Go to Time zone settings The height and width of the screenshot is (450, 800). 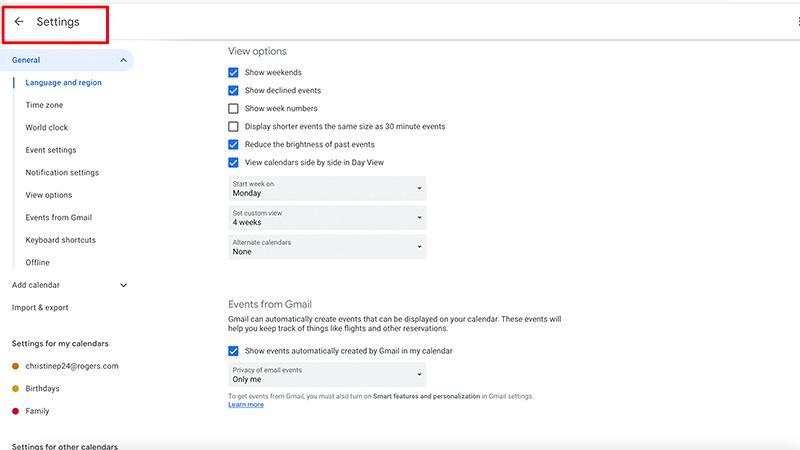(44, 105)
